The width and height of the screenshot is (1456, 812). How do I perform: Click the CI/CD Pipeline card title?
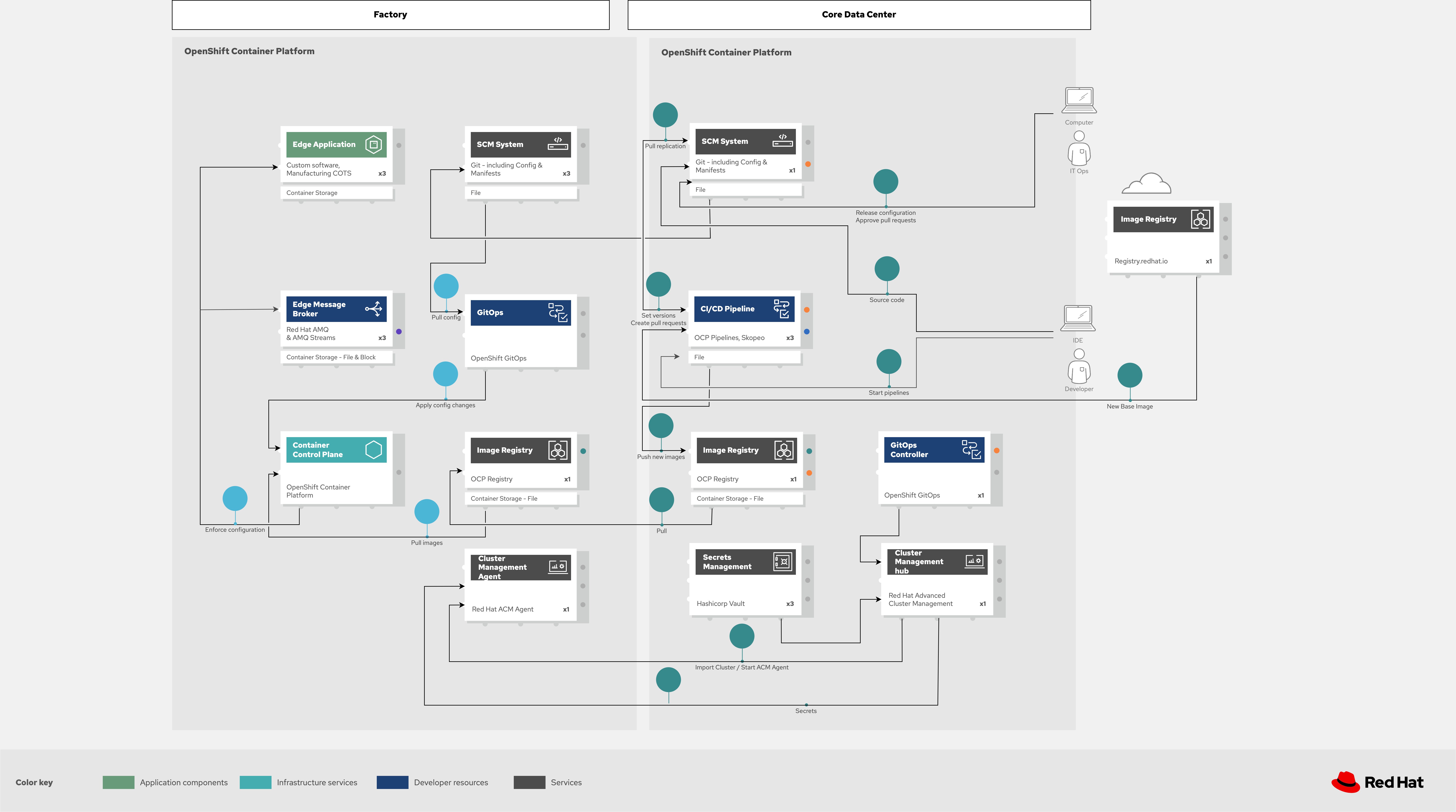pos(727,309)
